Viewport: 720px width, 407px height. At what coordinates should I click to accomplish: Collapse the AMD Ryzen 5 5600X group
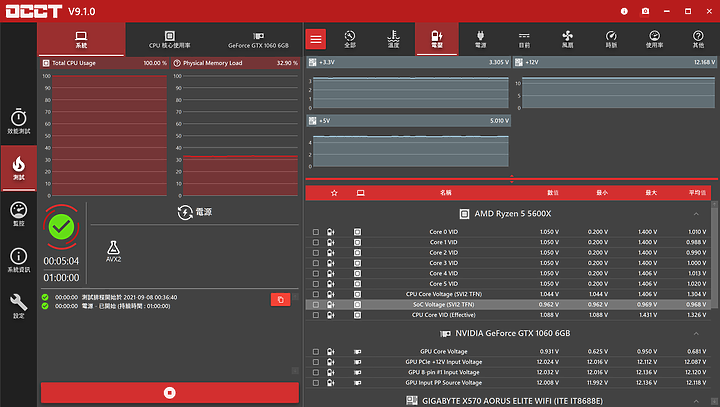tap(696, 214)
